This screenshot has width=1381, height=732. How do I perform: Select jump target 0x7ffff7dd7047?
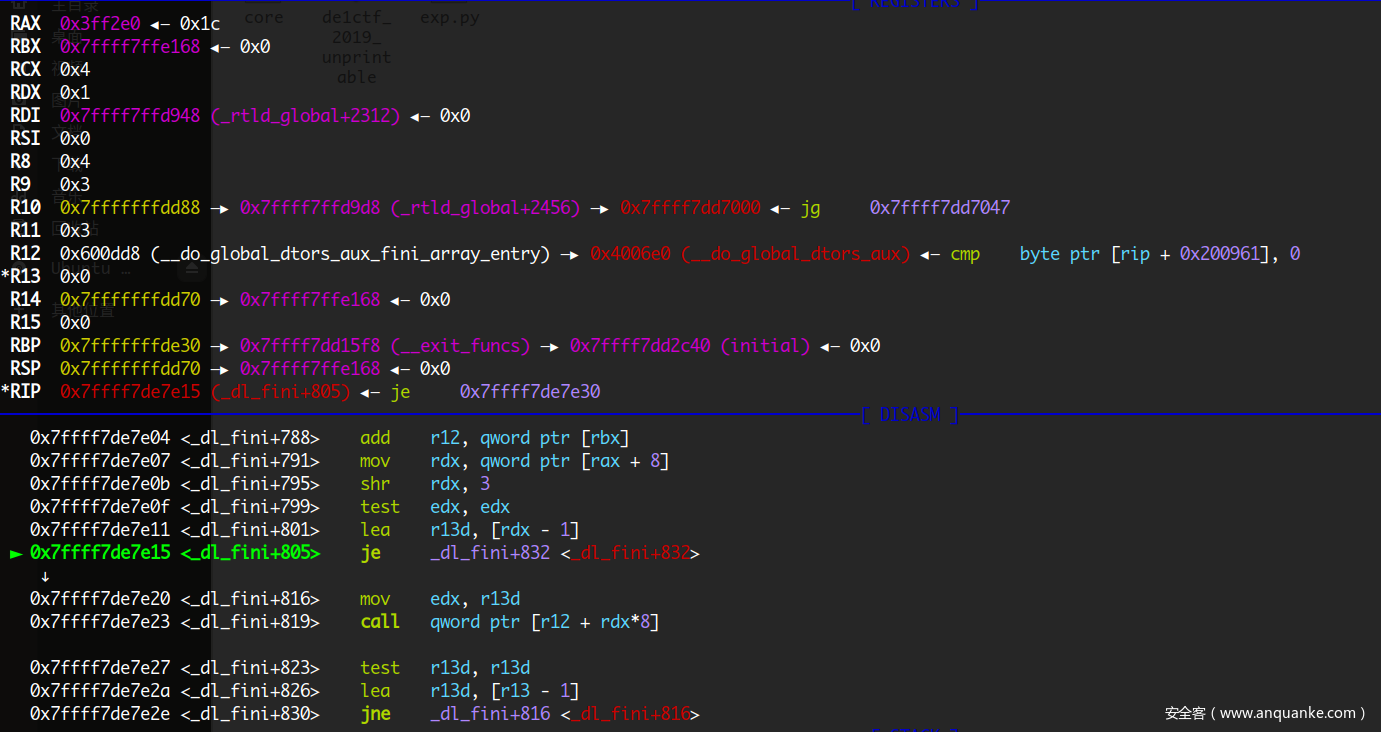pyautogui.click(x=940, y=207)
